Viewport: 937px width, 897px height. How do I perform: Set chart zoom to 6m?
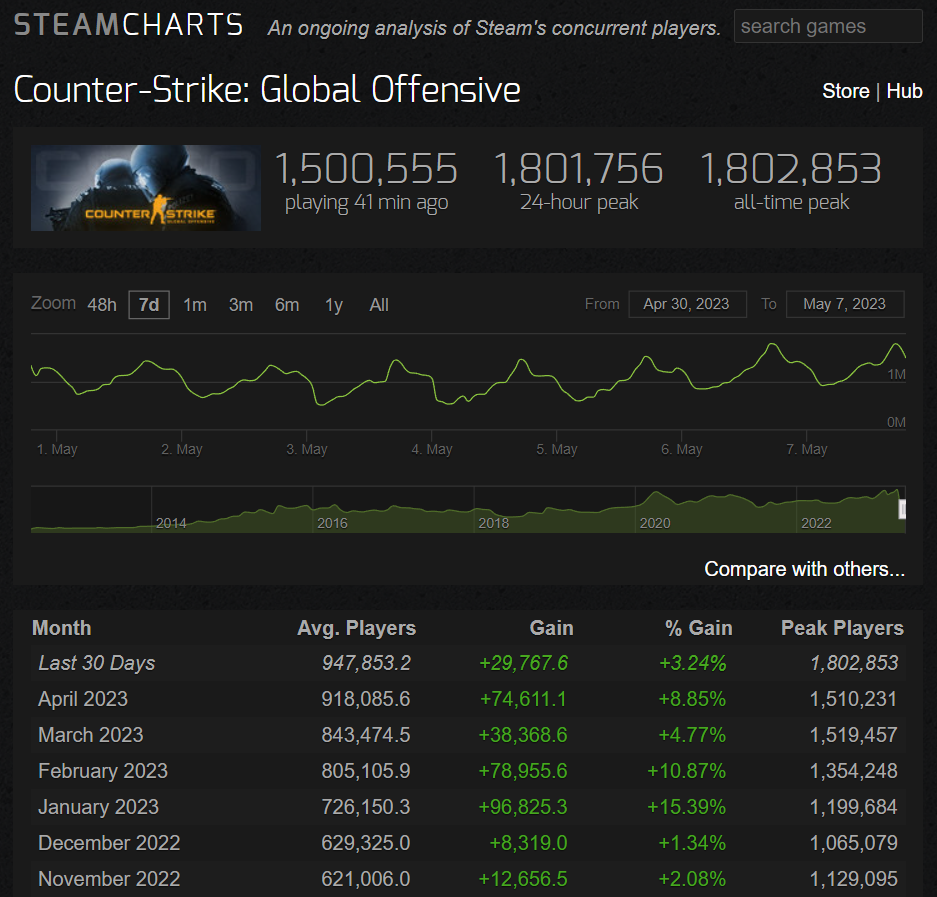(x=287, y=305)
